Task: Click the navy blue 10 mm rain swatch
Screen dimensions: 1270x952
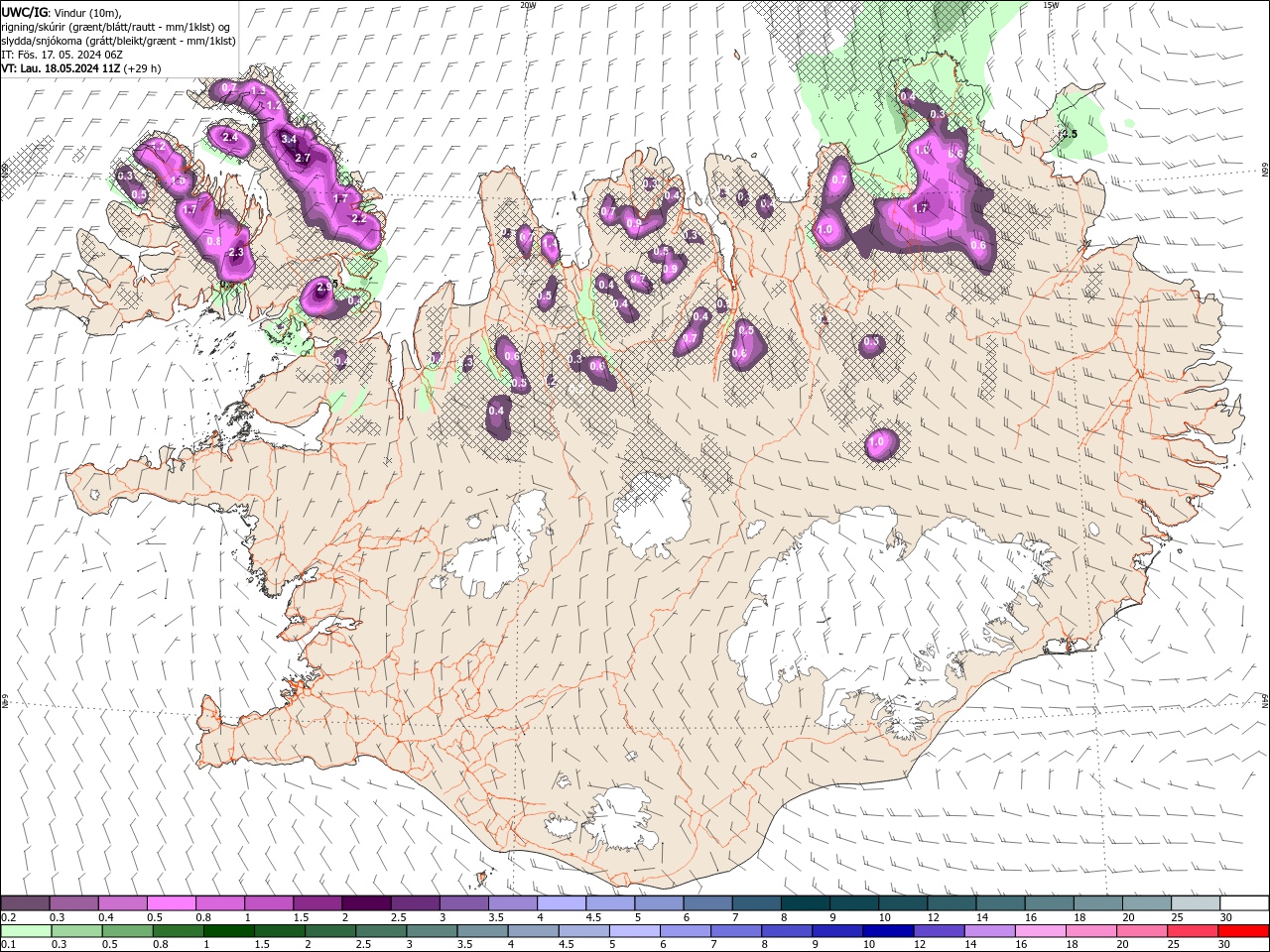Action: (x=888, y=931)
